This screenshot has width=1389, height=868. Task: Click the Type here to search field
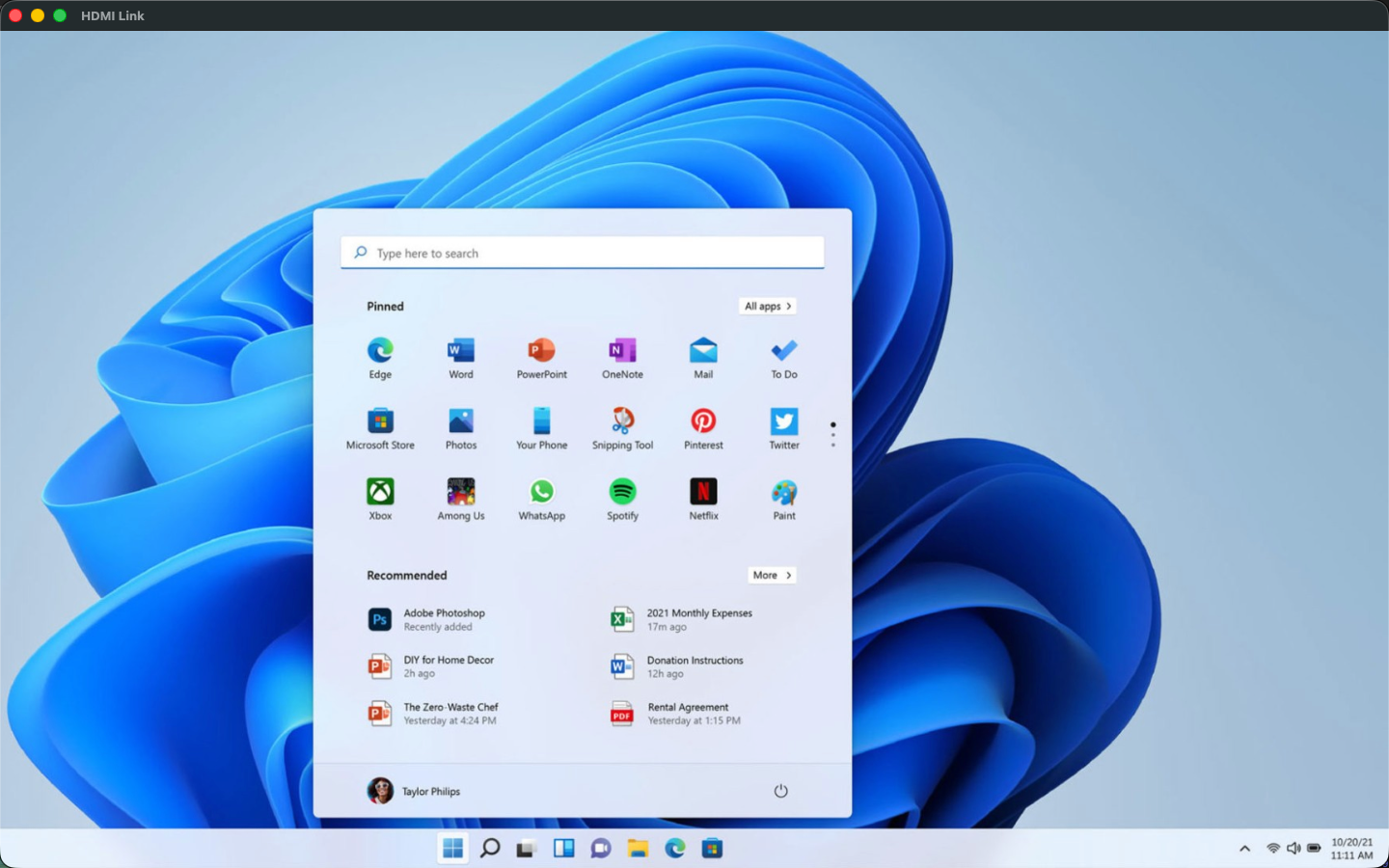pos(583,253)
